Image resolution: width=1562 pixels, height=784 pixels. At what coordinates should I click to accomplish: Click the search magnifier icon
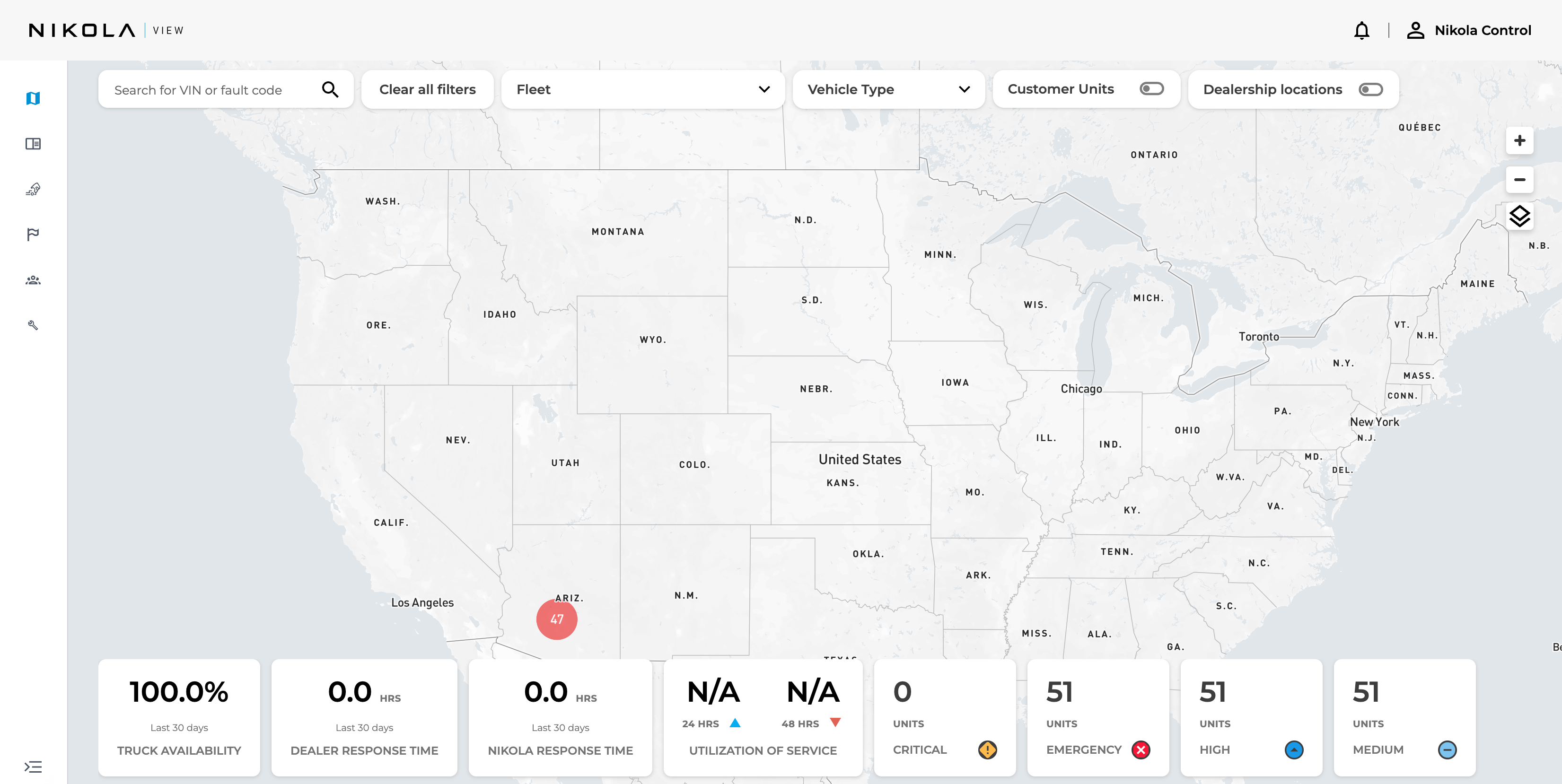click(x=330, y=90)
